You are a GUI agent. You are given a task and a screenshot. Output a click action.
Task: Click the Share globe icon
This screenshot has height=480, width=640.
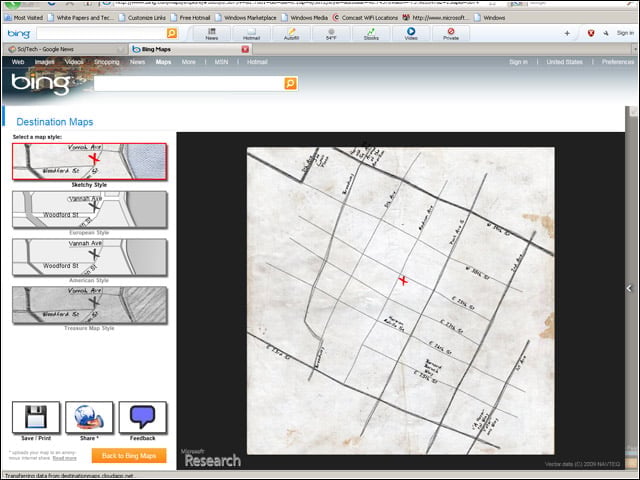click(x=89, y=417)
